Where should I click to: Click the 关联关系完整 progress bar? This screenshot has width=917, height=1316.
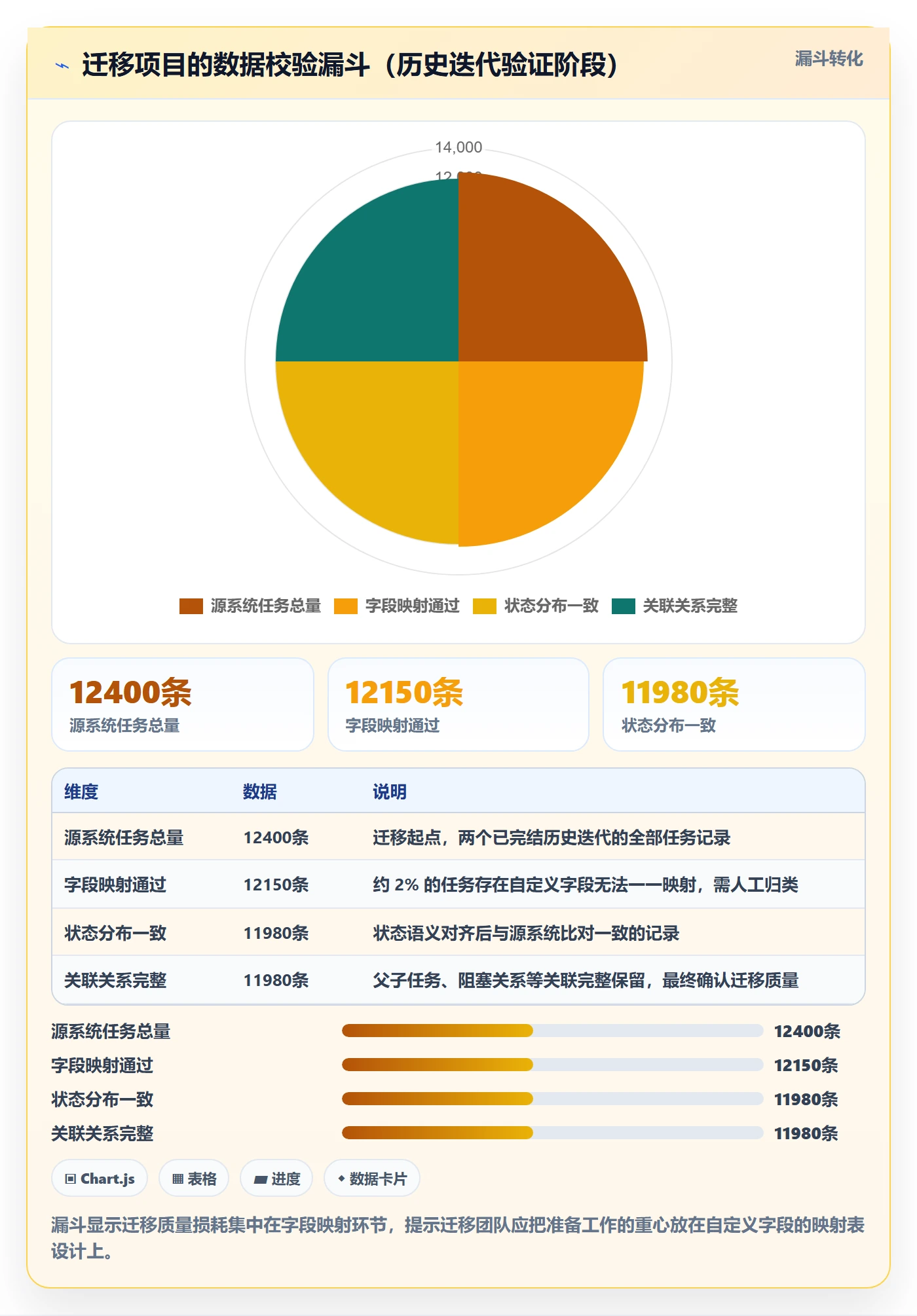[x=552, y=1133]
